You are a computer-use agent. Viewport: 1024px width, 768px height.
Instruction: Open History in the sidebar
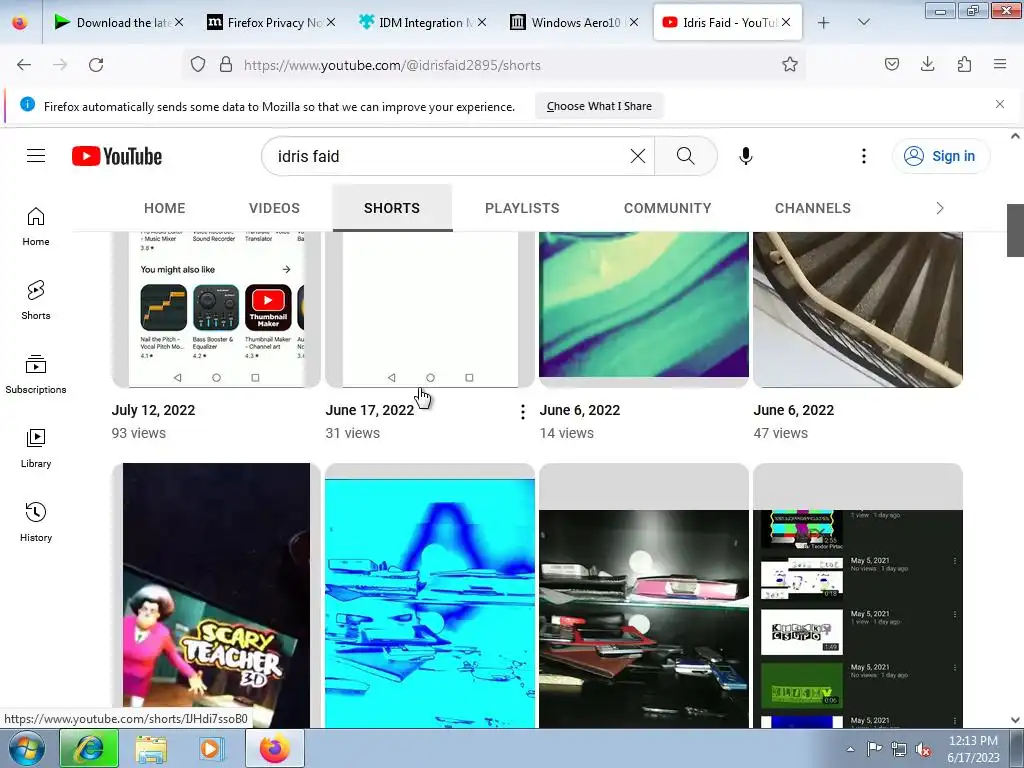[x=36, y=522]
